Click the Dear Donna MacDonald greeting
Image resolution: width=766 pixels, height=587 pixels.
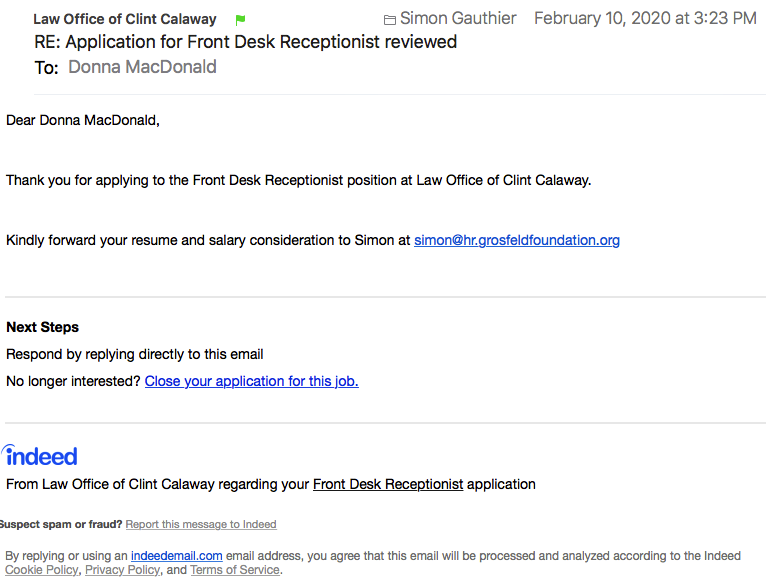(83, 120)
